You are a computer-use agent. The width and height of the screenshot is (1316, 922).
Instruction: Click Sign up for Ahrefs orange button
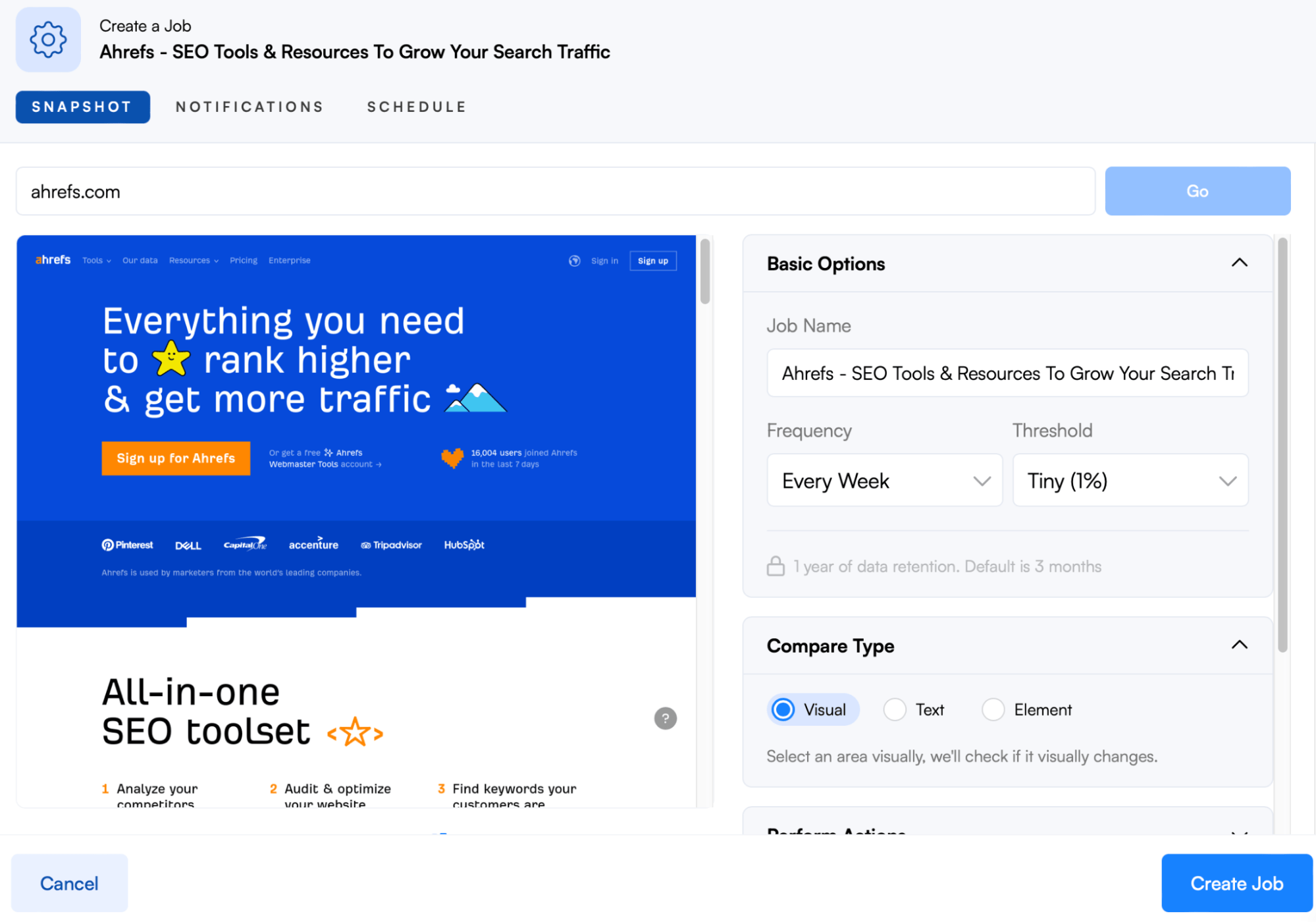point(176,458)
